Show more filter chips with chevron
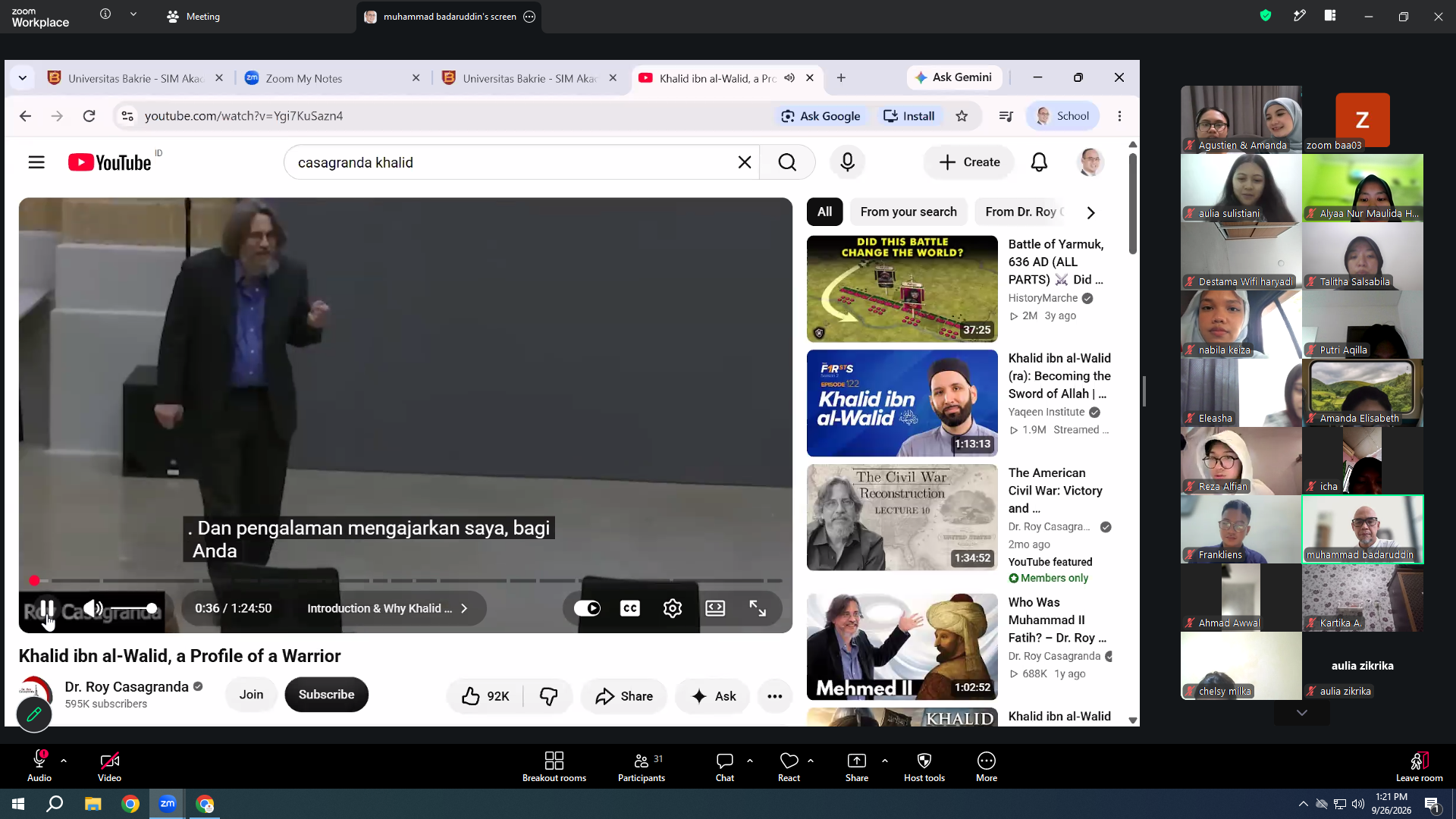 (1090, 213)
